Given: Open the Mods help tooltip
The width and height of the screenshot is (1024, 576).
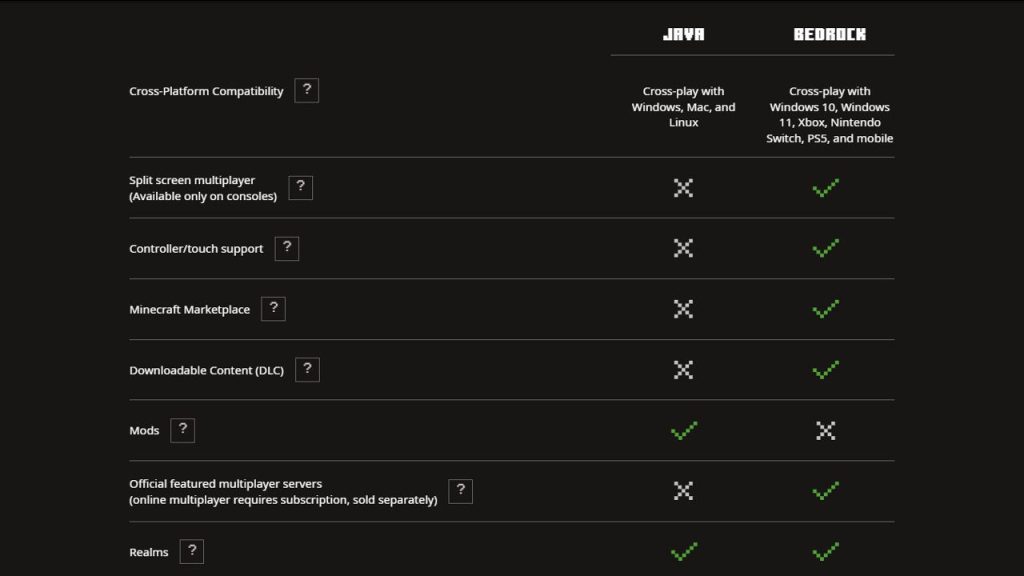Looking at the screenshot, I should (181, 430).
